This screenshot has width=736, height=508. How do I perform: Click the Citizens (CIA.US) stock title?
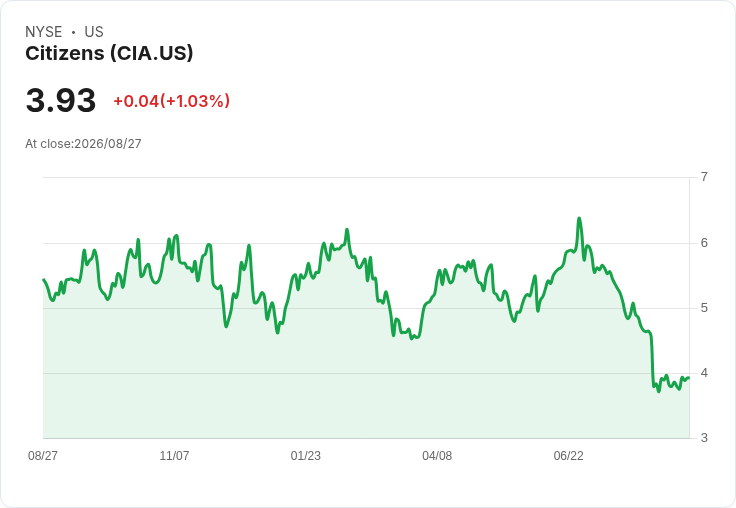click(x=109, y=54)
